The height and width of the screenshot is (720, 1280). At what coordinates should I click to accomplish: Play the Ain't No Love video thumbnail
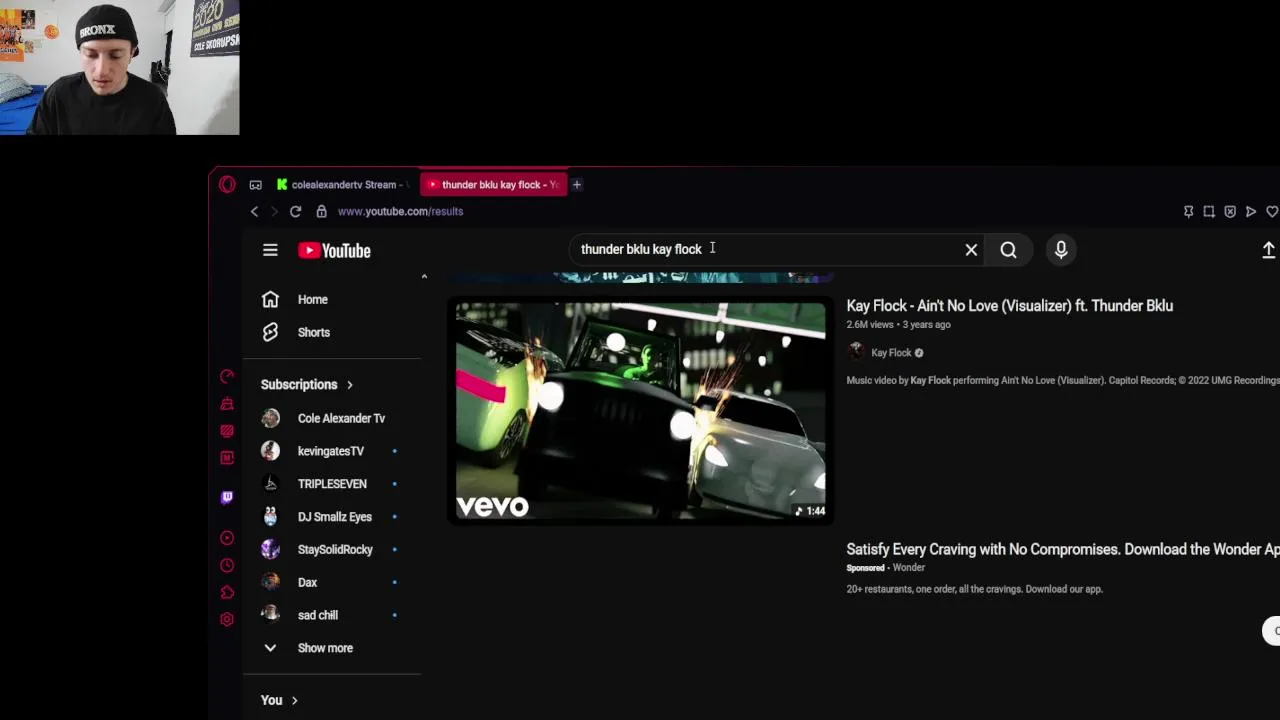pyautogui.click(x=640, y=410)
